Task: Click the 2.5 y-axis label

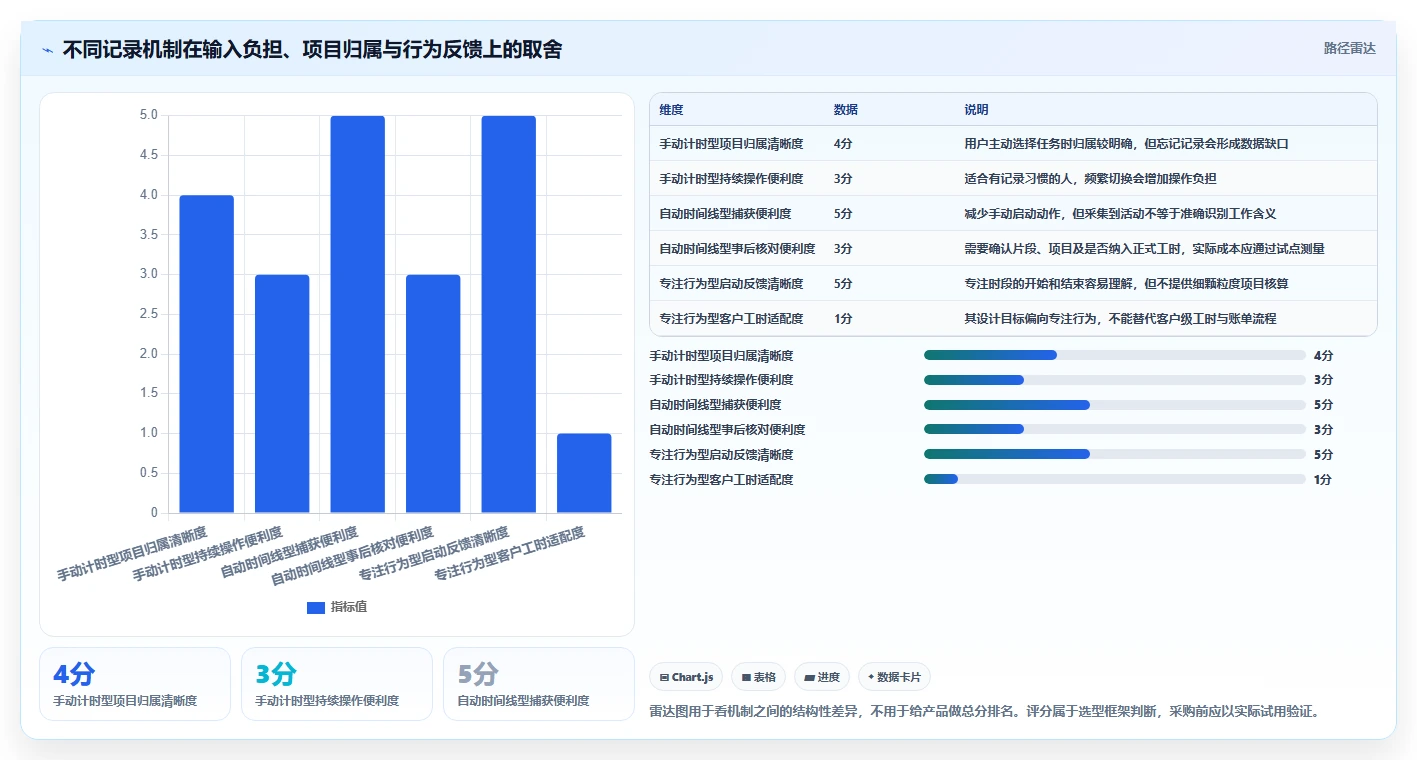Action: (148, 314)
